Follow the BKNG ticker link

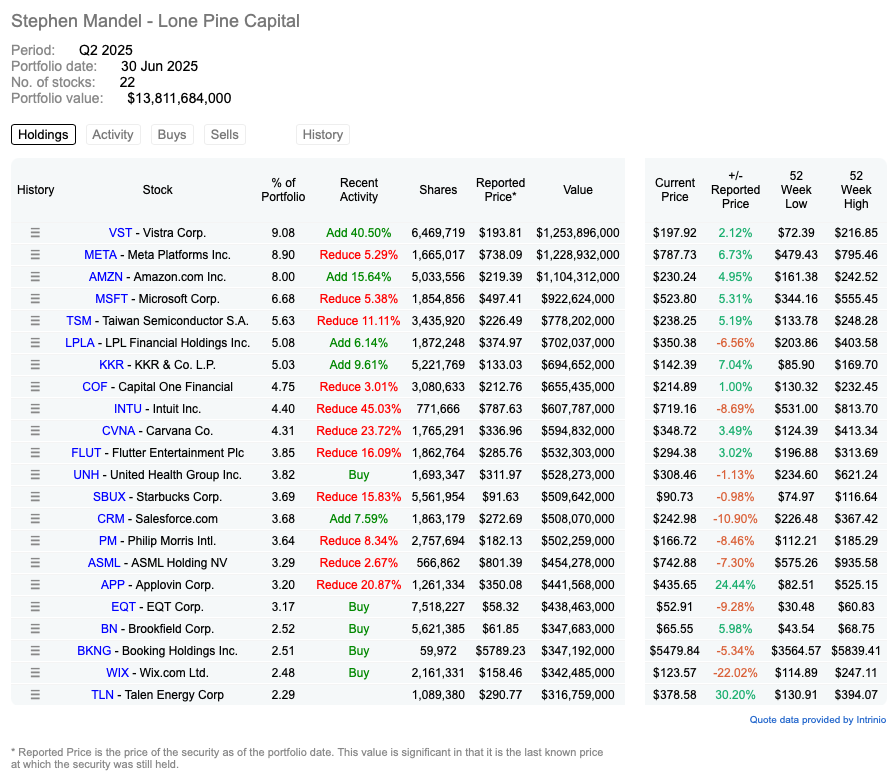point(94,650)
